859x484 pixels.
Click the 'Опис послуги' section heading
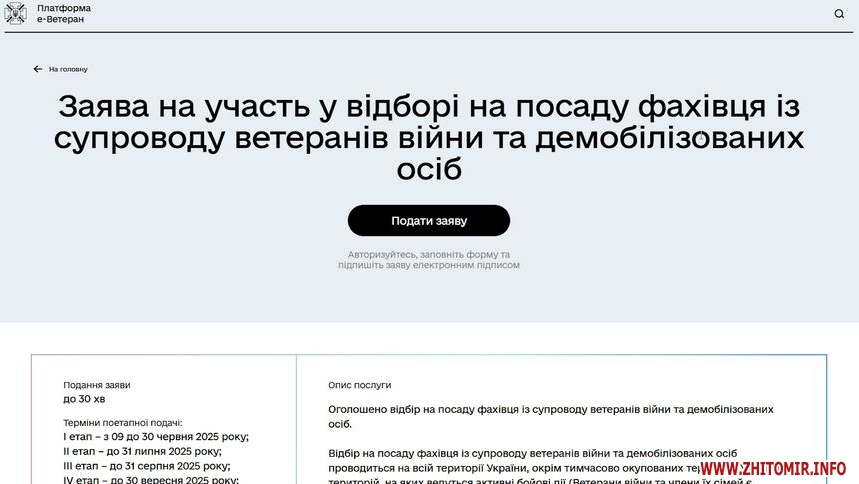[359, 385]
